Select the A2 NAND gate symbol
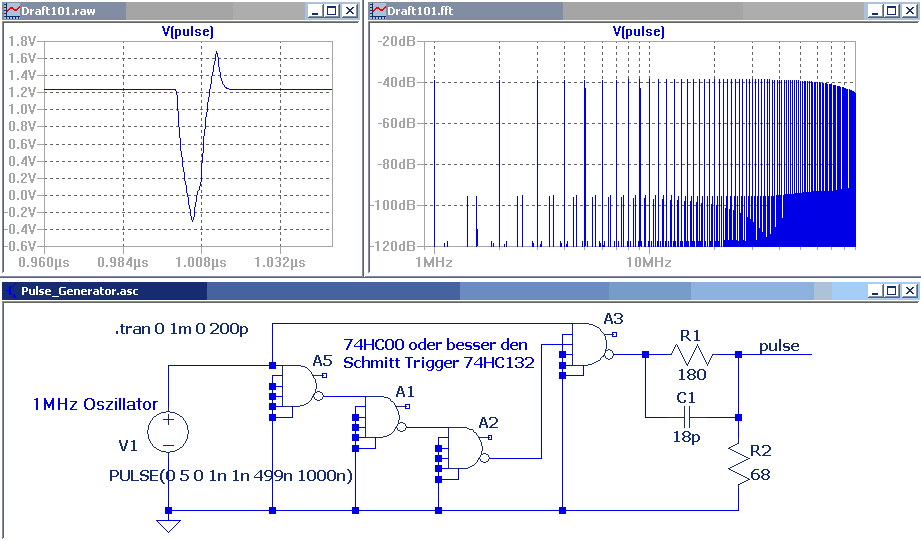 (x=465, y=448)
